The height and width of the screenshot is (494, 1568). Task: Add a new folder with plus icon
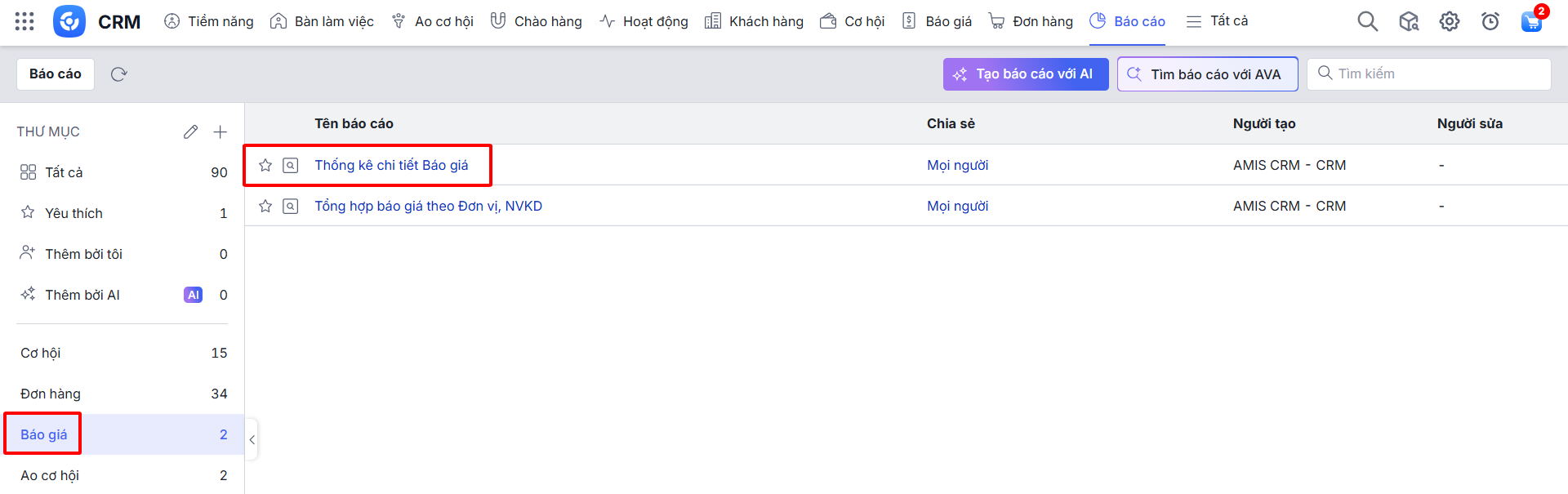220,131
